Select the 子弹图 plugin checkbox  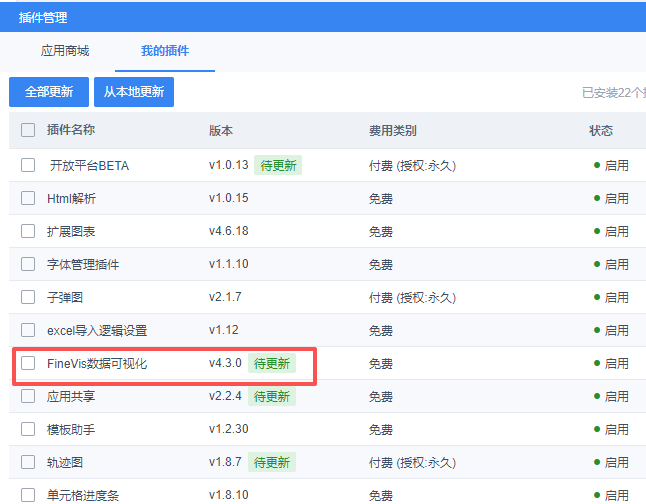point(28,297)
